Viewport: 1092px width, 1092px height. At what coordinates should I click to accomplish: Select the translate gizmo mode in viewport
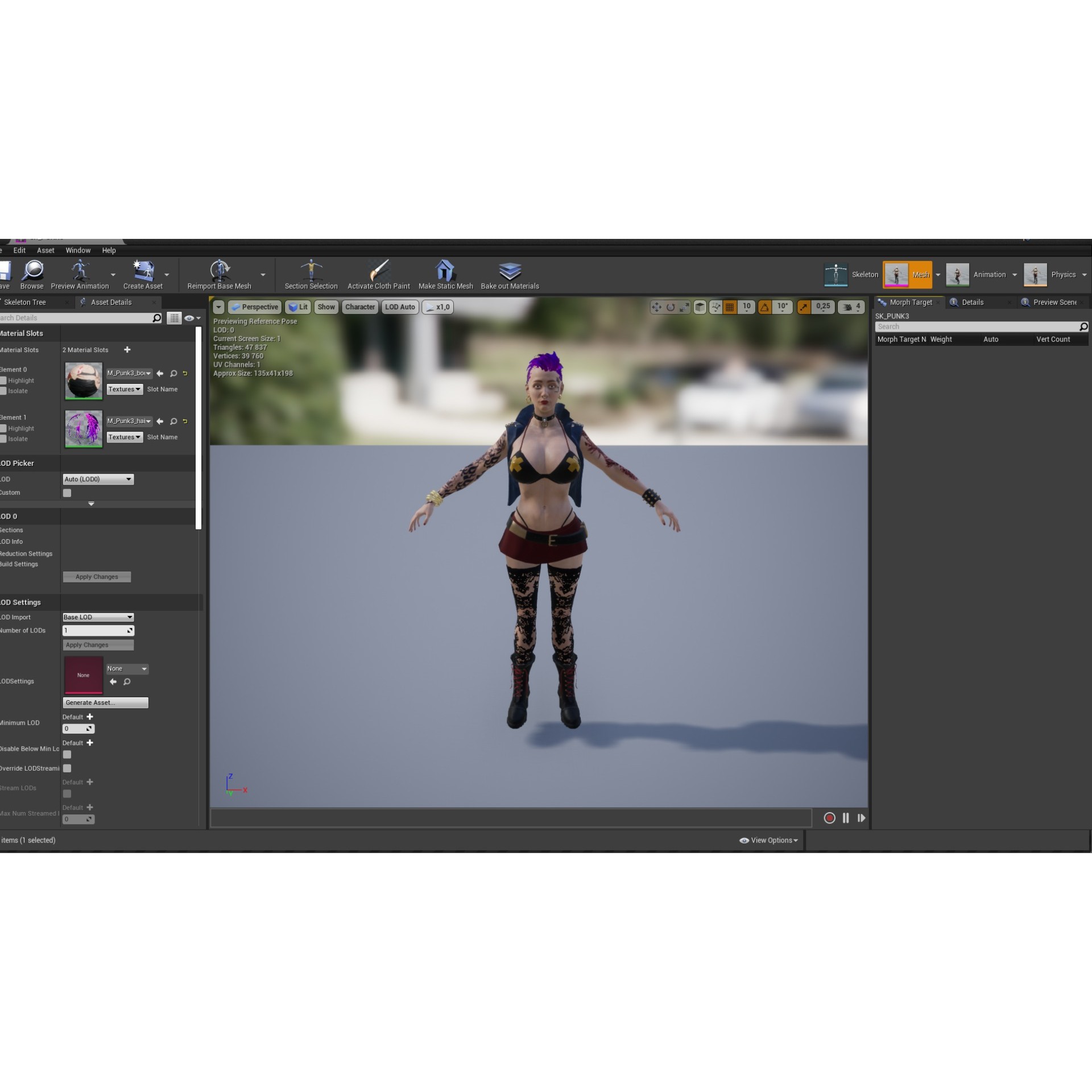656,307
